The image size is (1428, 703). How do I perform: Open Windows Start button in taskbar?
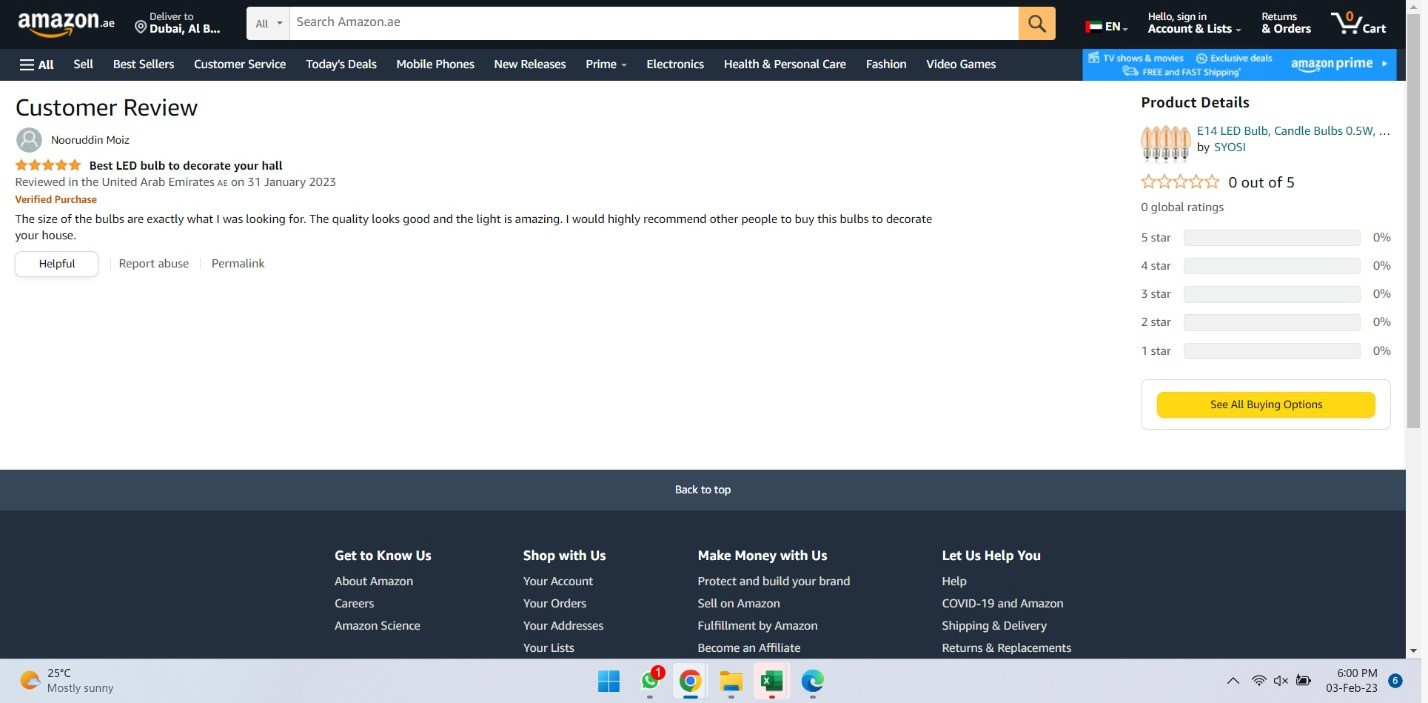pyautogui.click(x=608, y=681)
